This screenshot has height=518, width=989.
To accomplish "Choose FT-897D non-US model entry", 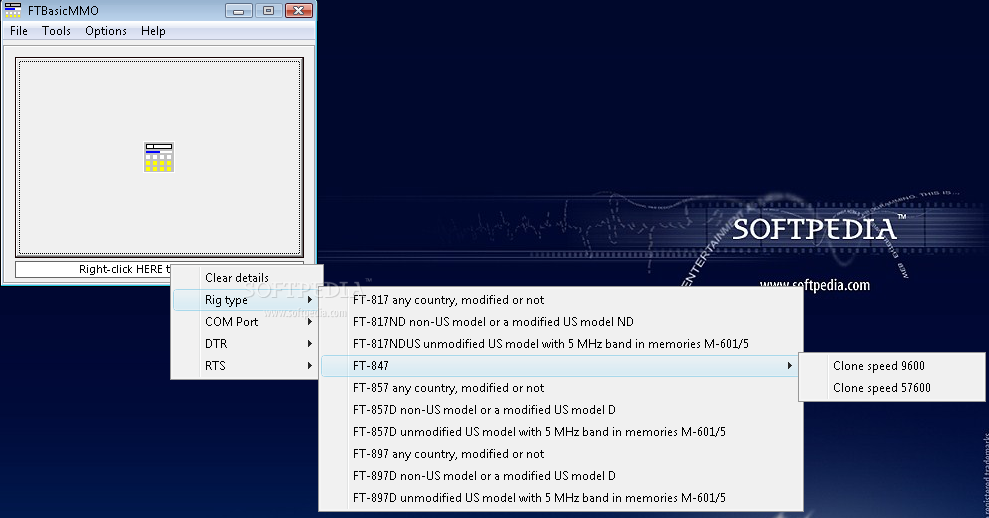I will [561, 476].
